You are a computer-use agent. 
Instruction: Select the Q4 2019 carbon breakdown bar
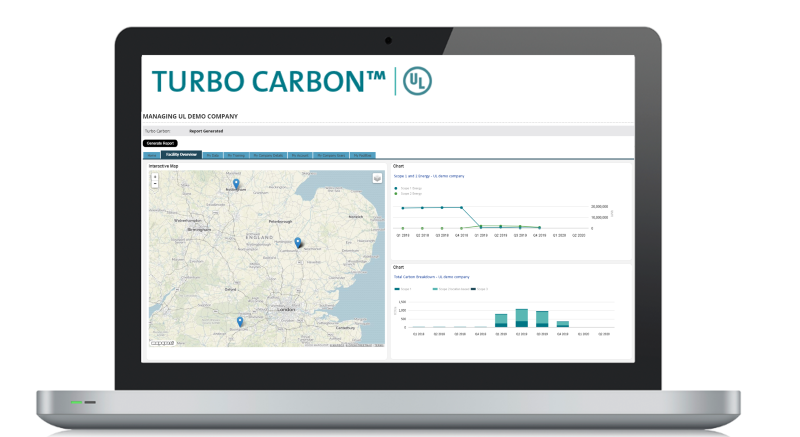(563, 324)
